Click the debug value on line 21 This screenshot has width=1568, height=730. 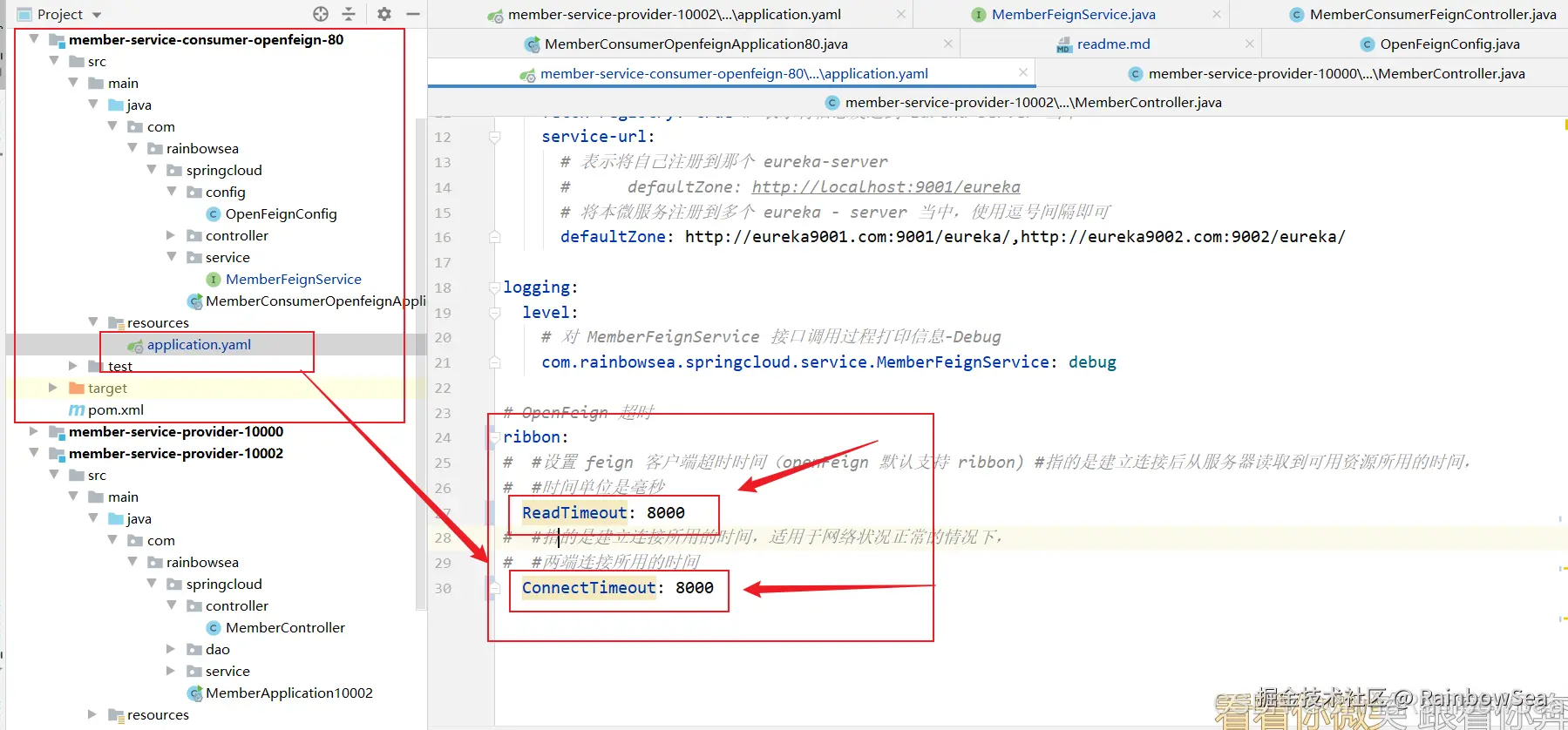pos(1092,362)
